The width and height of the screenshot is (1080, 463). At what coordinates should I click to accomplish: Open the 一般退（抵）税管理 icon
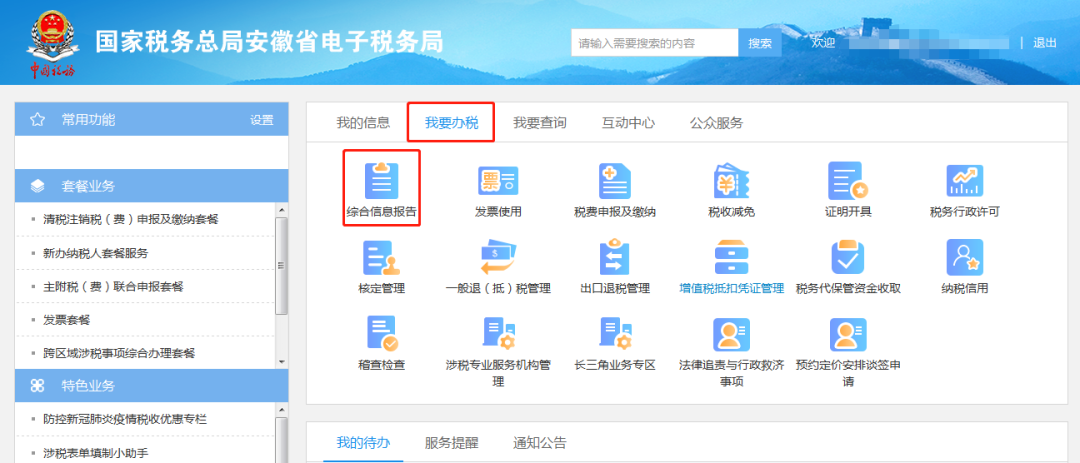498,258
